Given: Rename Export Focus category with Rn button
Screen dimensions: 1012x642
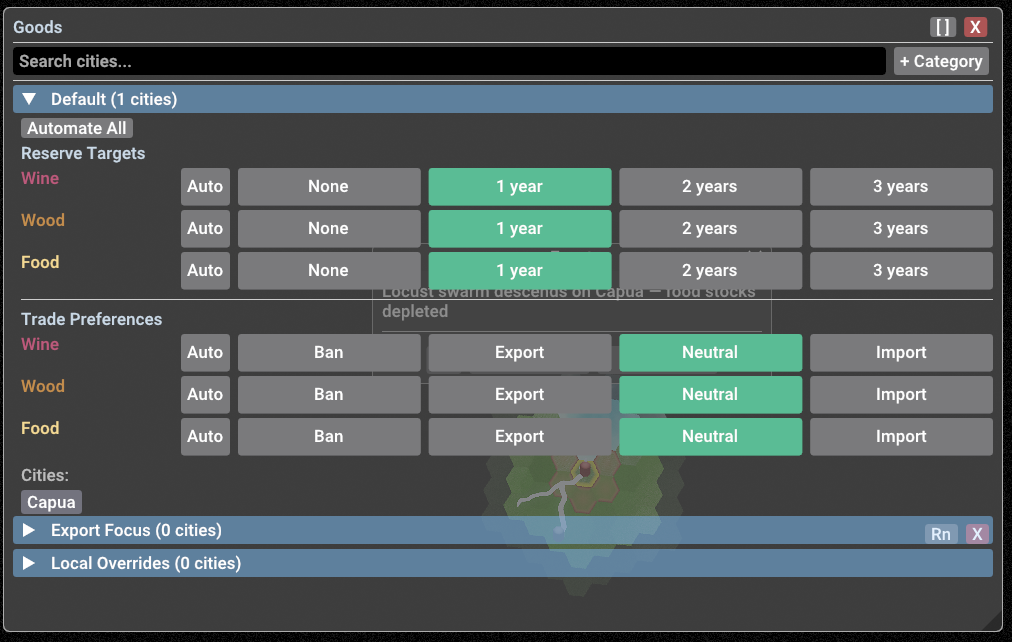Looking at the screenshot, I should (940, 534).
